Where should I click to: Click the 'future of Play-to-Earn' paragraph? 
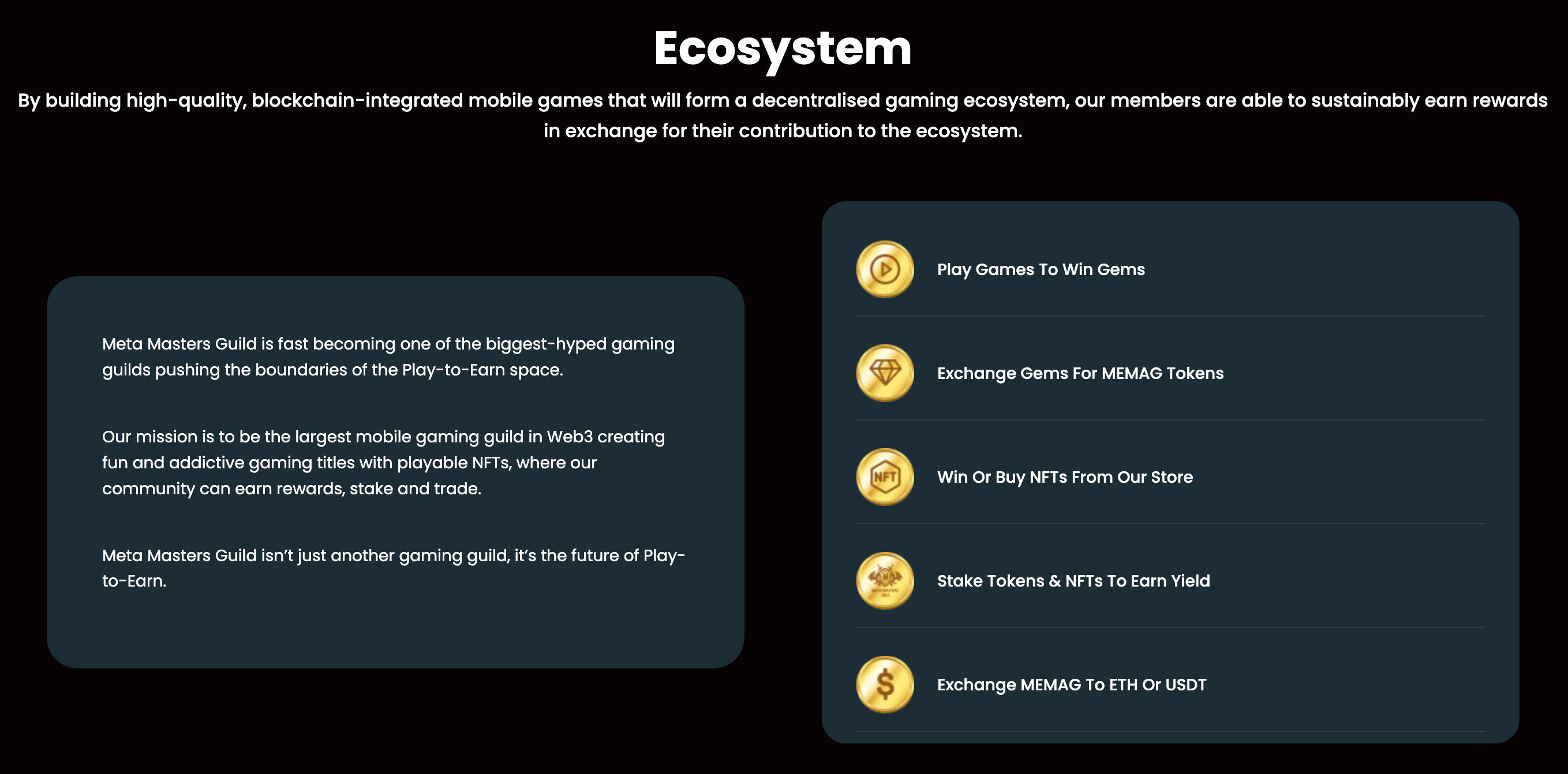(393, 568)
